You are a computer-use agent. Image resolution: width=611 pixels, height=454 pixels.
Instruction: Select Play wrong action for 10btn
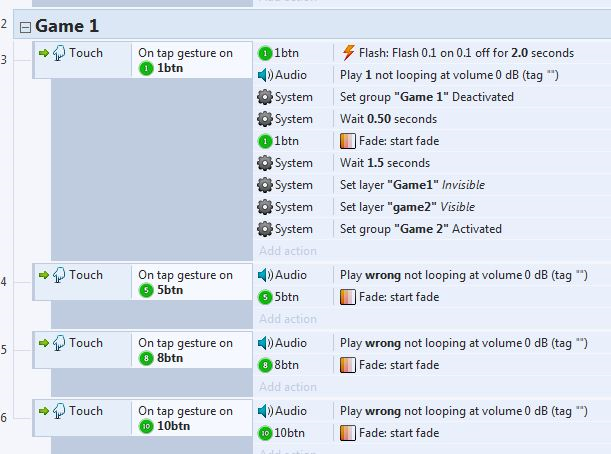coord(462,411)
